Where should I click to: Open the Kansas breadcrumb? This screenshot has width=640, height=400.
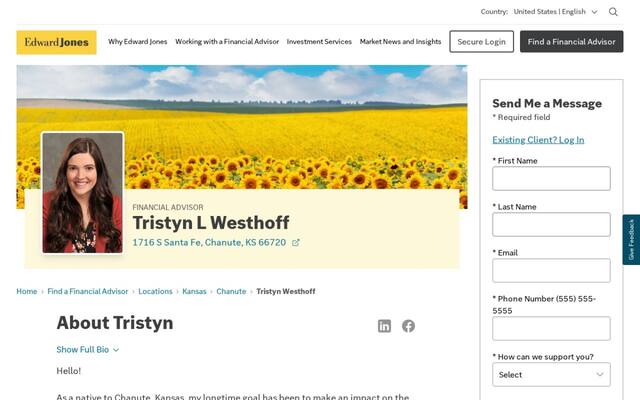click(194, 291)
